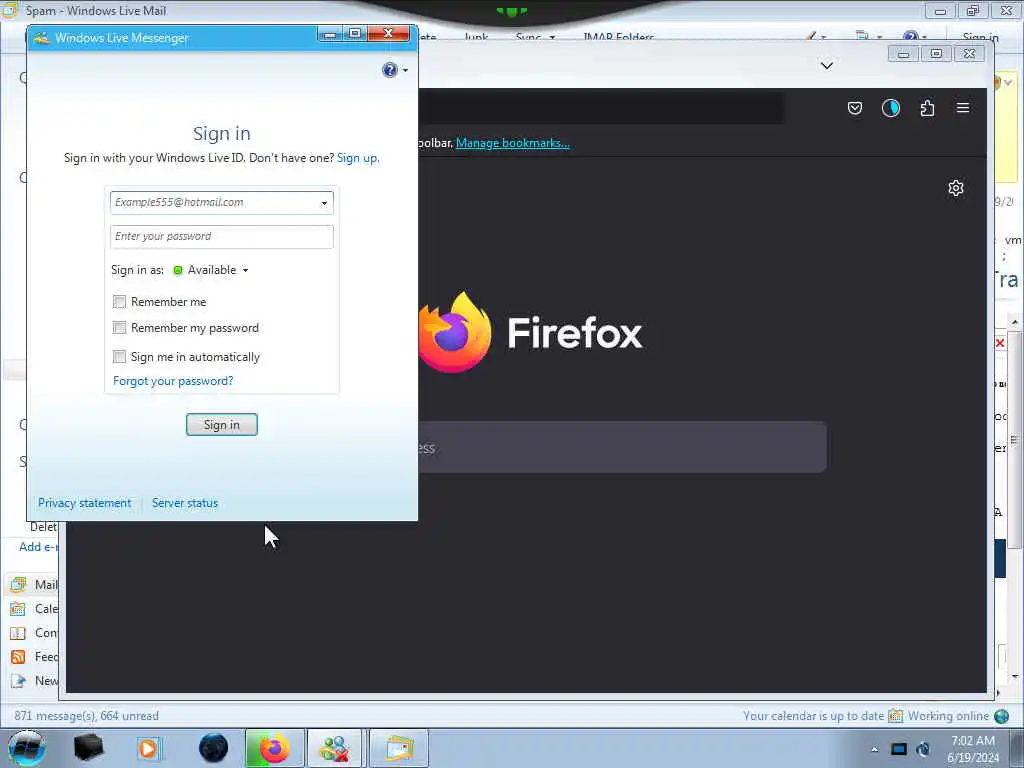Click the Firefox address bar
This screenshot has height=768, width=1024.
601,108
